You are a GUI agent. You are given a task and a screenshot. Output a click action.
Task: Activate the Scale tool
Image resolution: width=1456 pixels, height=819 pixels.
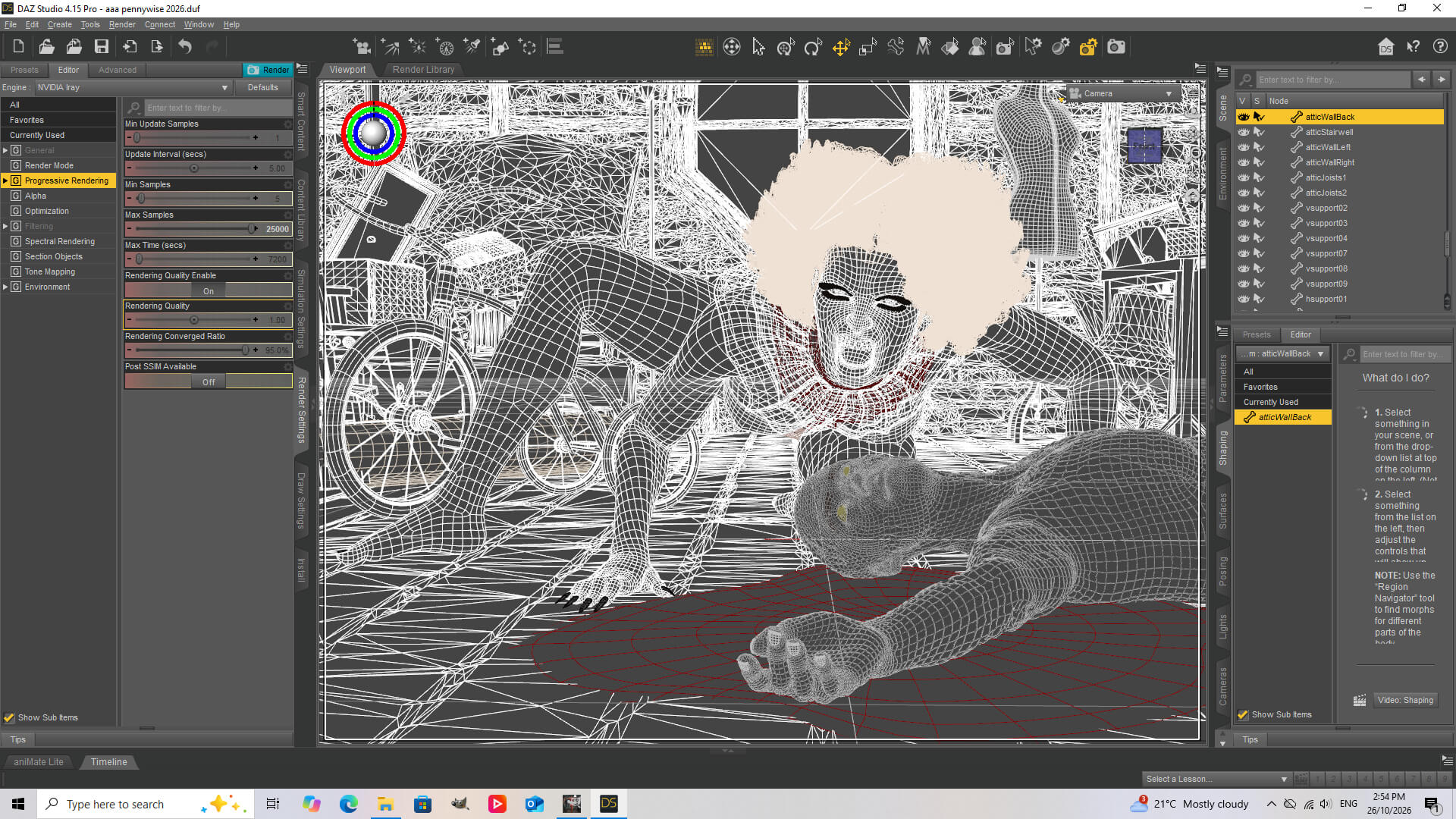point(868,47)
